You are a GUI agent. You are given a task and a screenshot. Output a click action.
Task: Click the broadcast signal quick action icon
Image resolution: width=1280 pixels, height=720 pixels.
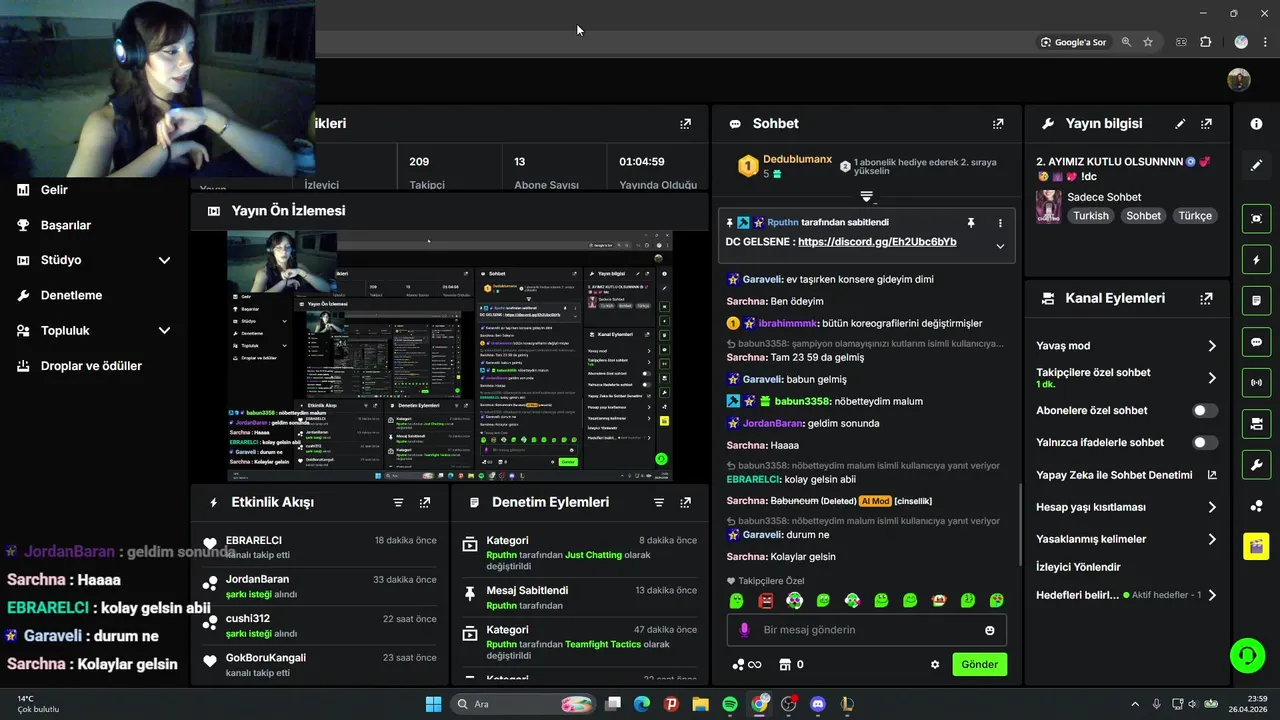[x=1256, y=383]
